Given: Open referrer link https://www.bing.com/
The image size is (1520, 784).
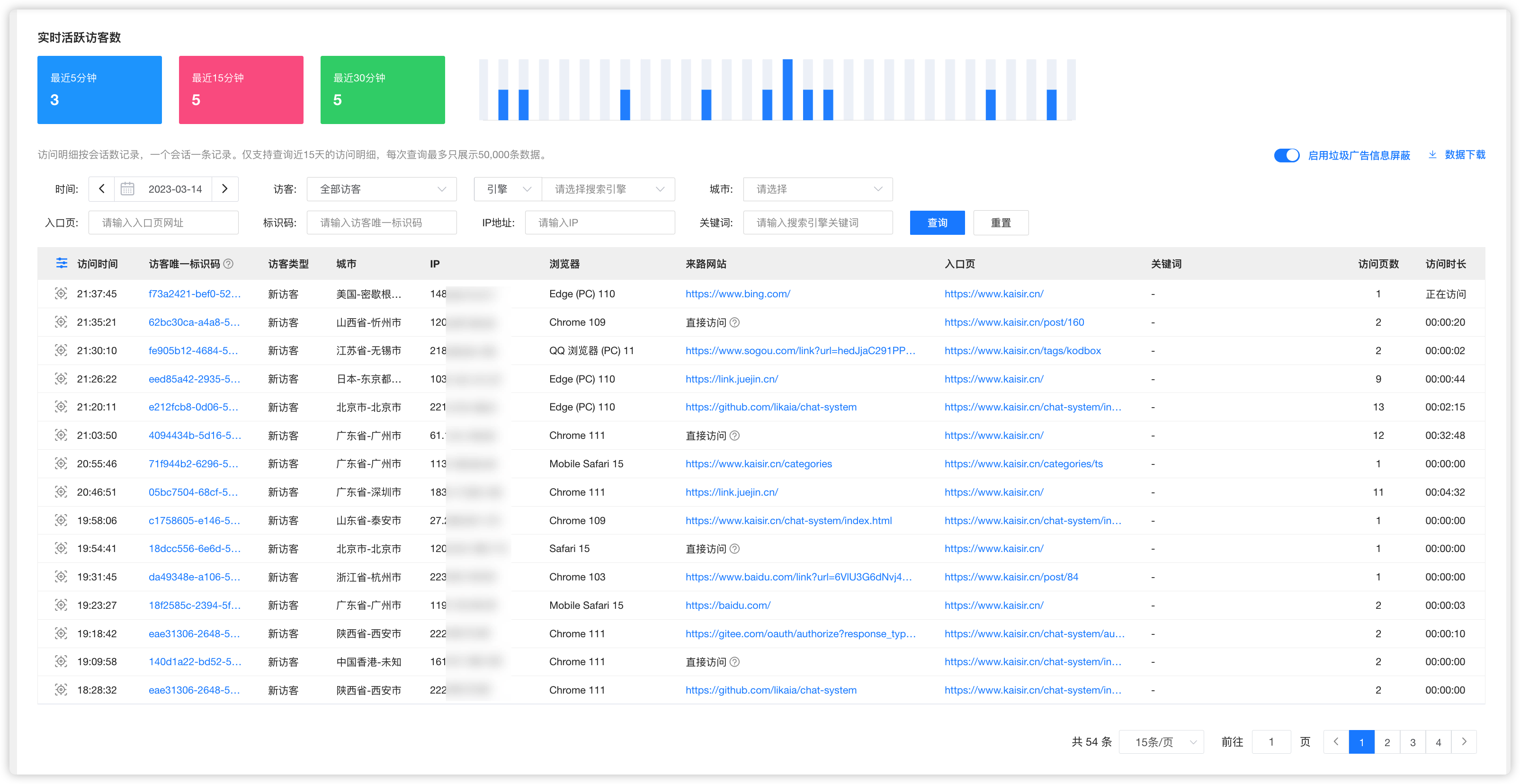Looking at the screenshot, I should coord(738,294).
